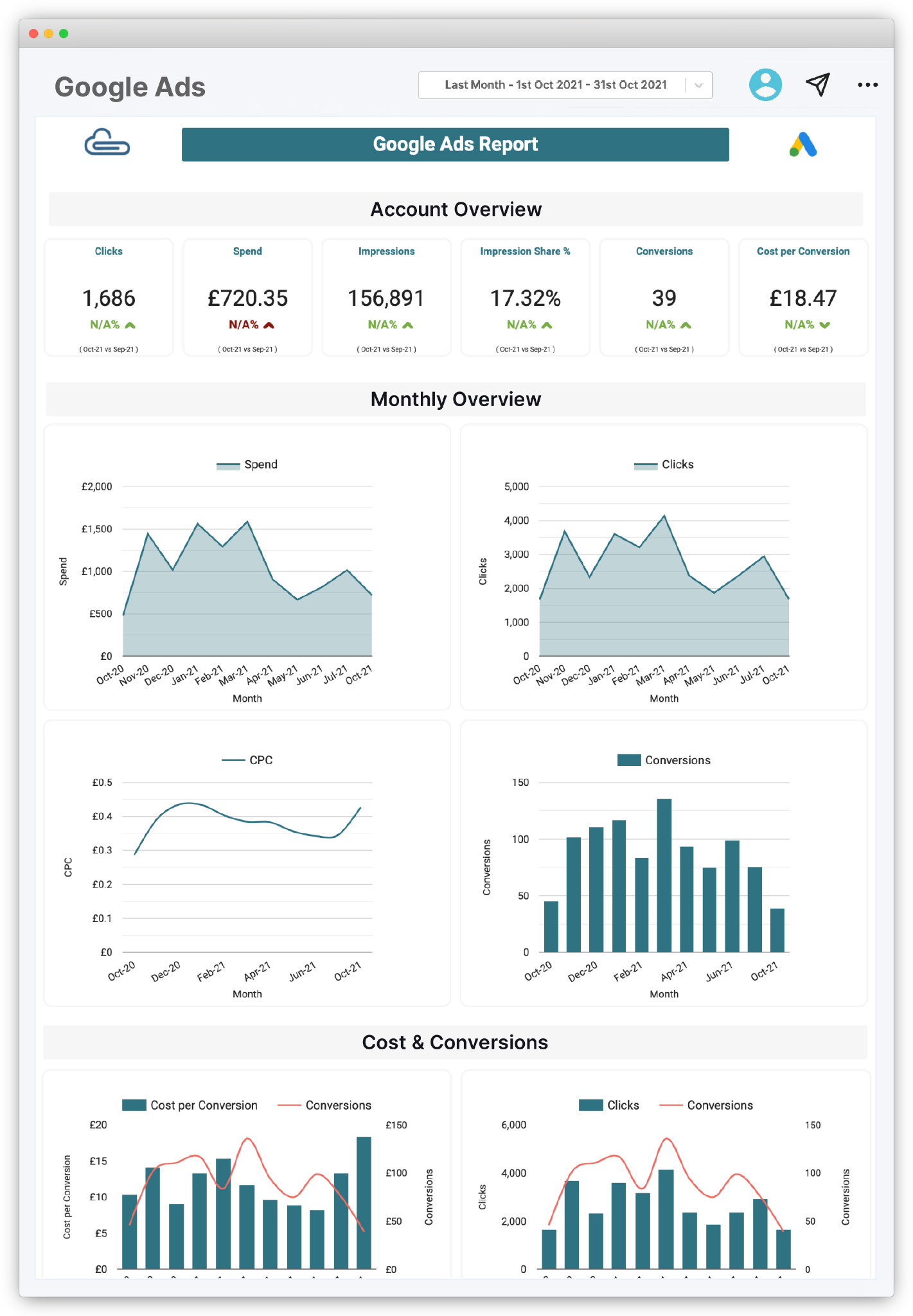Click the green up arrow under Conversions card

pyautogui.click(x=686, y=325)
